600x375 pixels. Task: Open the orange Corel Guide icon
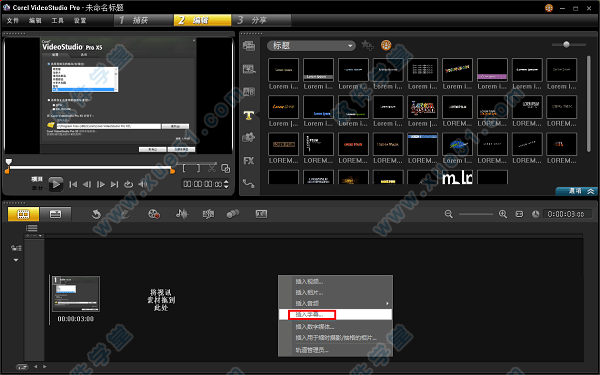(386, 46)
